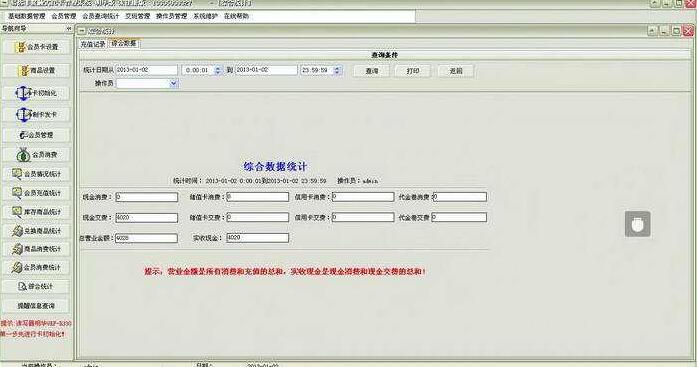Collapse the 导航向导 sidebar panel
The image size is (697, 367).
[x=68, y=28]
